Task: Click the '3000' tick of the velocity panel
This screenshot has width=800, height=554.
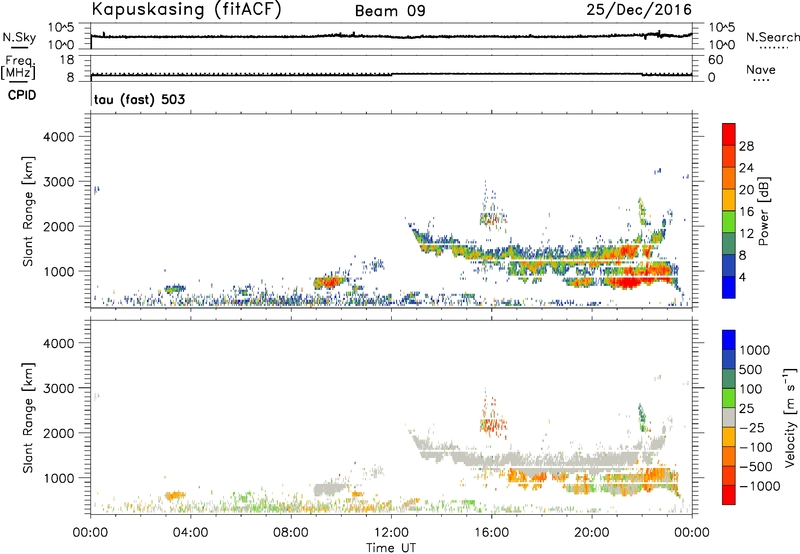Action: click(58, 388)
